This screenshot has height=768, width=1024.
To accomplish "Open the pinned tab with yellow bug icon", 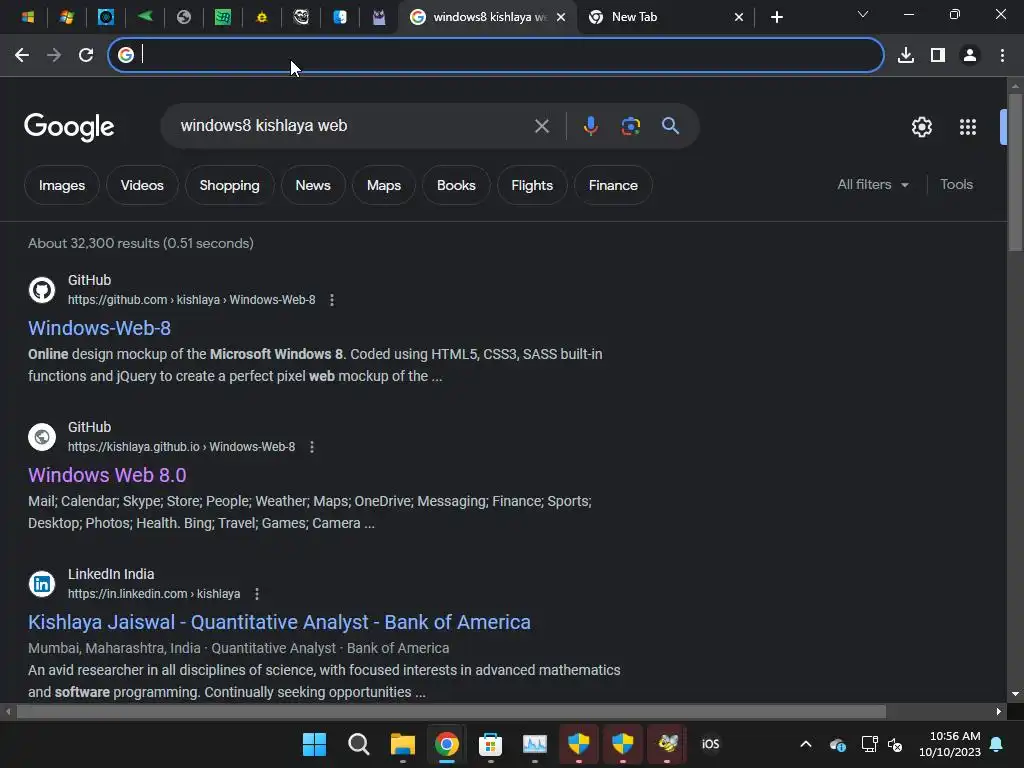I will [x=262, y=17].
